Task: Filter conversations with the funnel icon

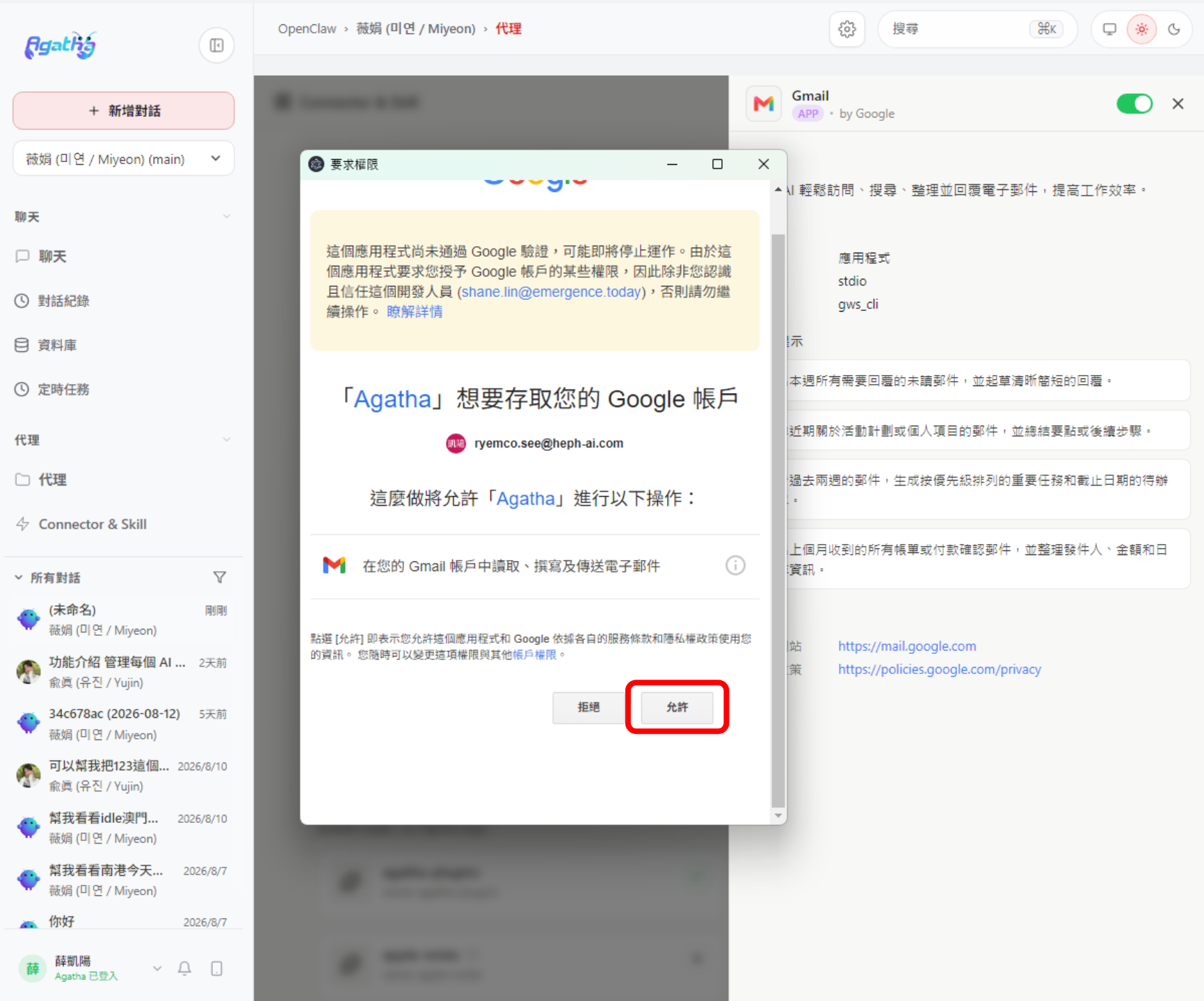Action: point(220,577)
